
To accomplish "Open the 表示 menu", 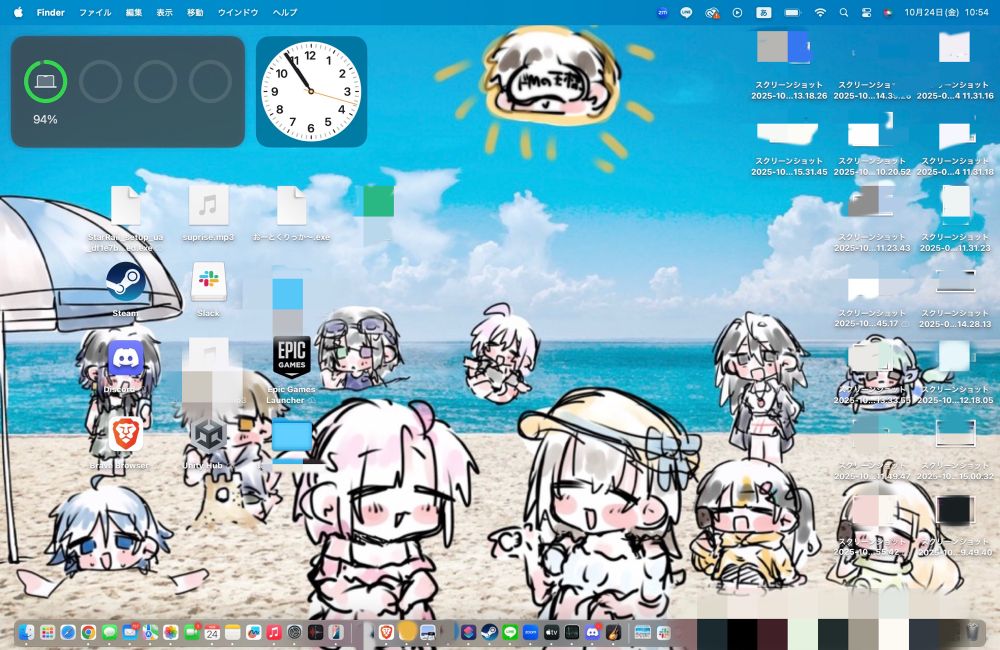I will 165,12.
